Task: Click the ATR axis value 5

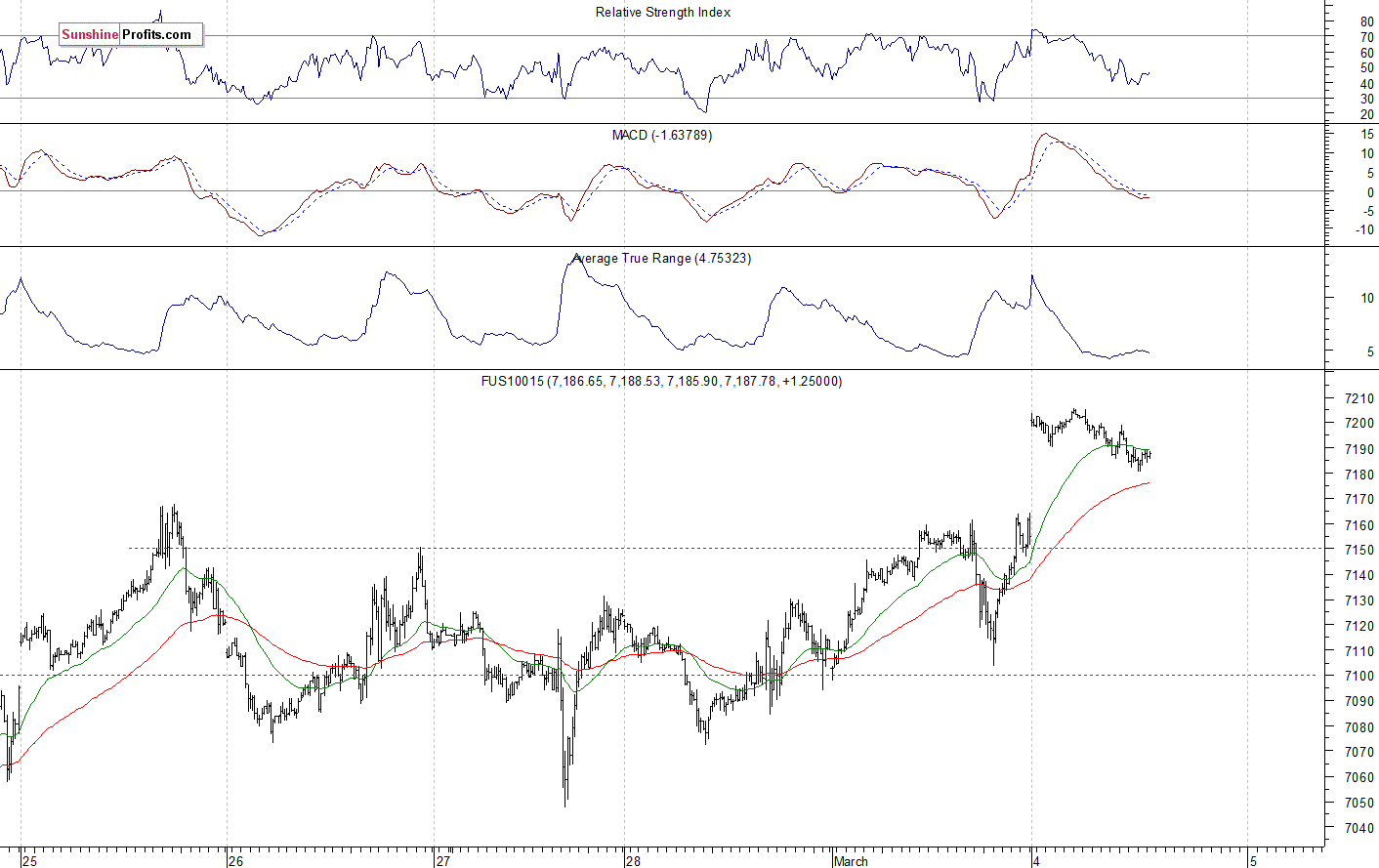Action: click(x=1369, y=352)
